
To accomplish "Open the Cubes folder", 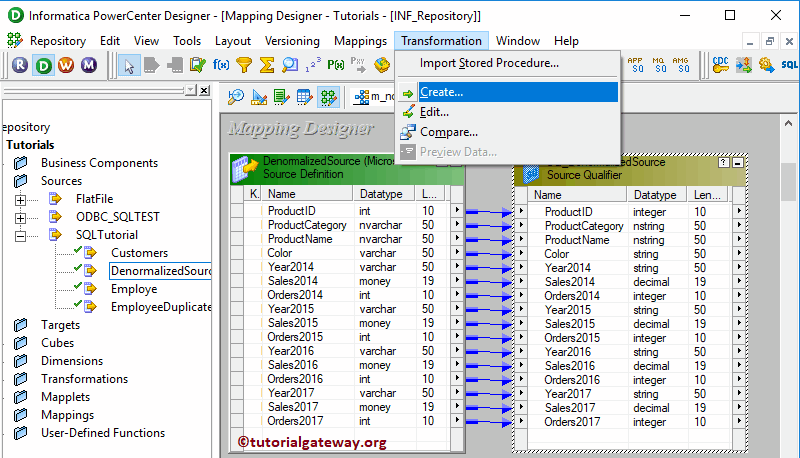I will click(57, 343).
